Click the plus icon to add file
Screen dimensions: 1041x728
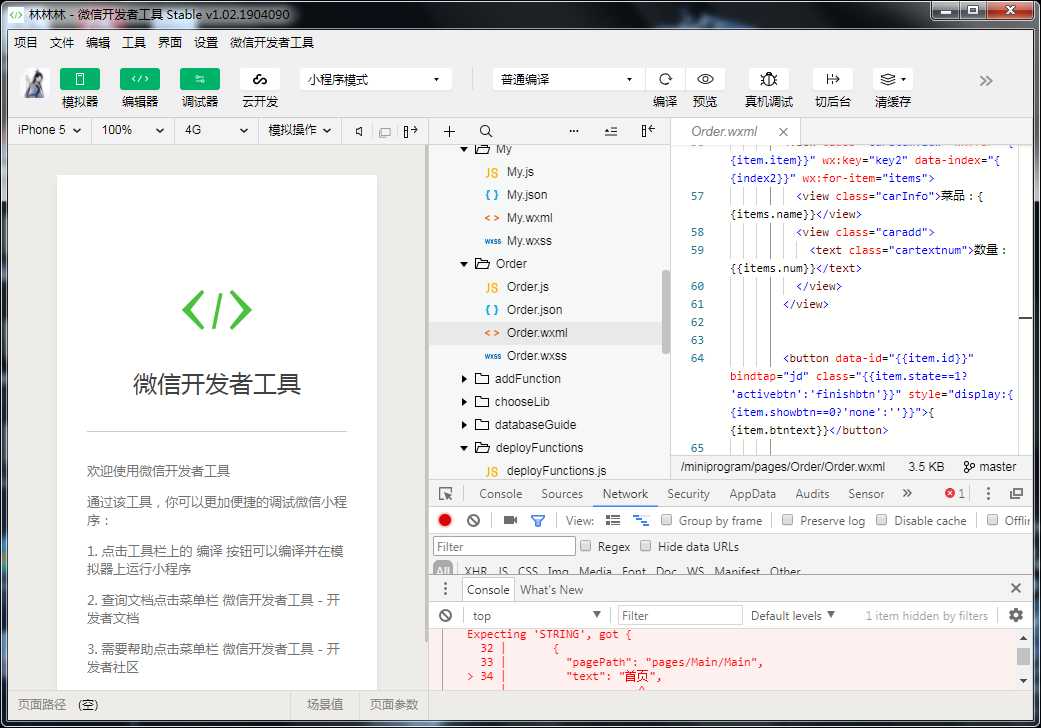pos(449,131)
